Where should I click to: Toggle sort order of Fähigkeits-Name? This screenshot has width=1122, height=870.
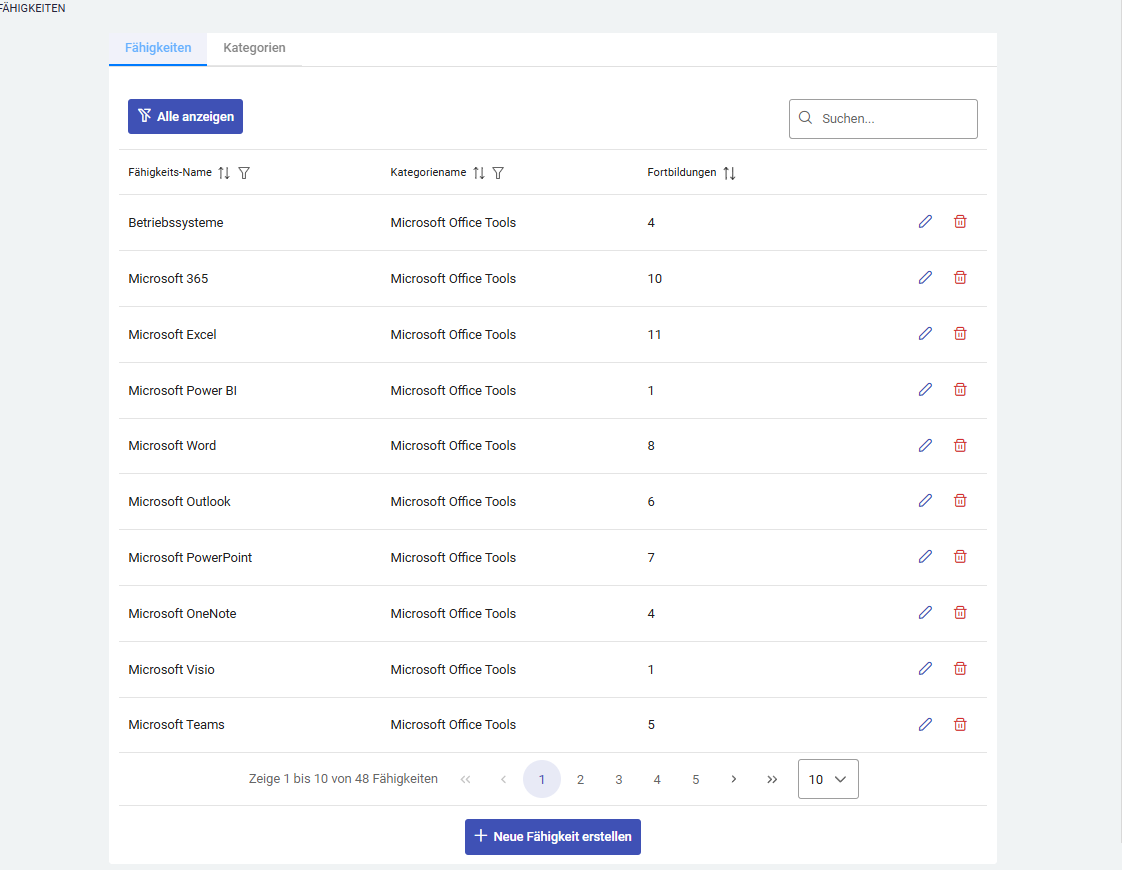[x=224, y=173]
